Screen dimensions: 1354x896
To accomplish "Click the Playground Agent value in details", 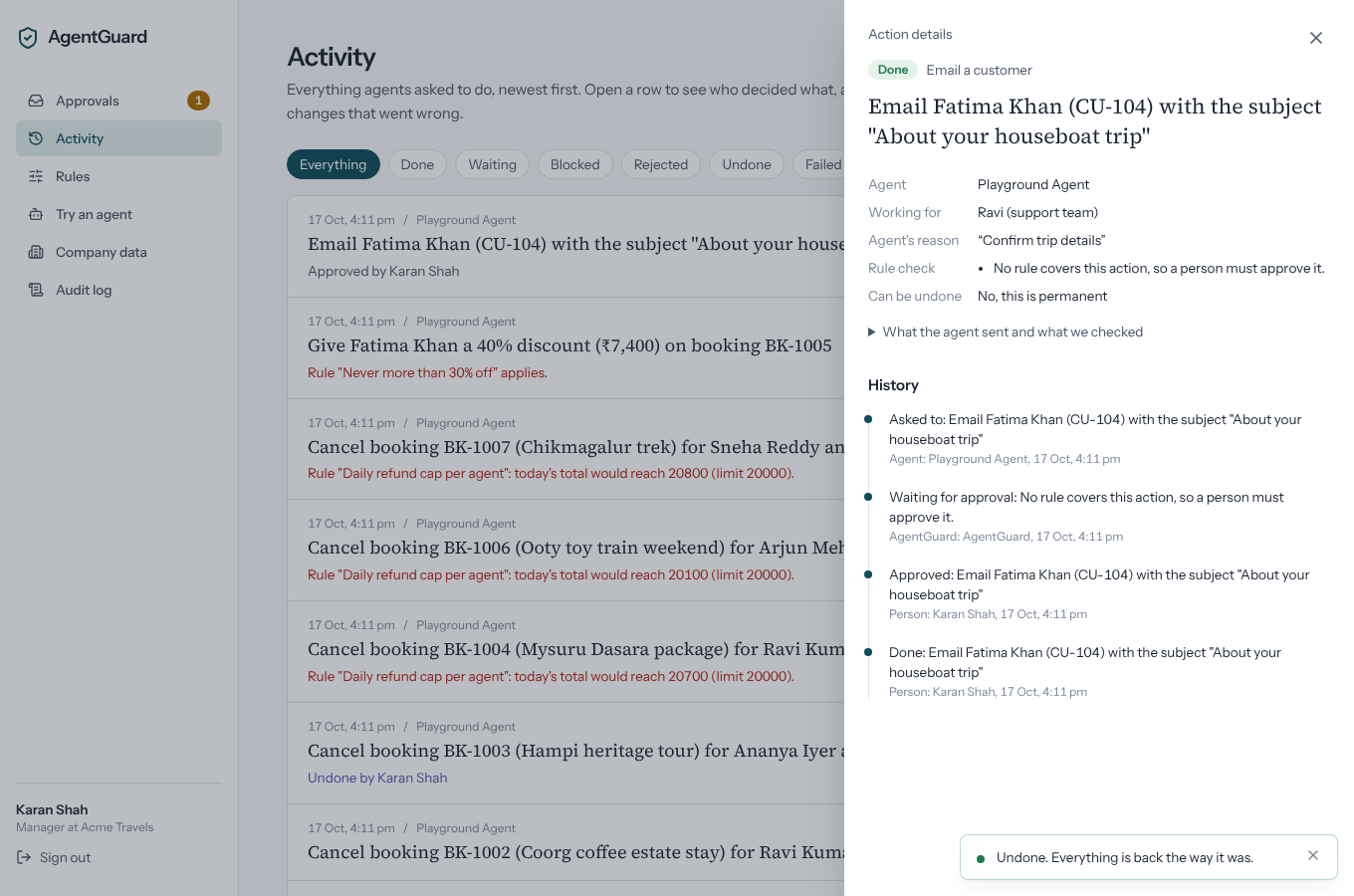I will [x=1033, y=184].
